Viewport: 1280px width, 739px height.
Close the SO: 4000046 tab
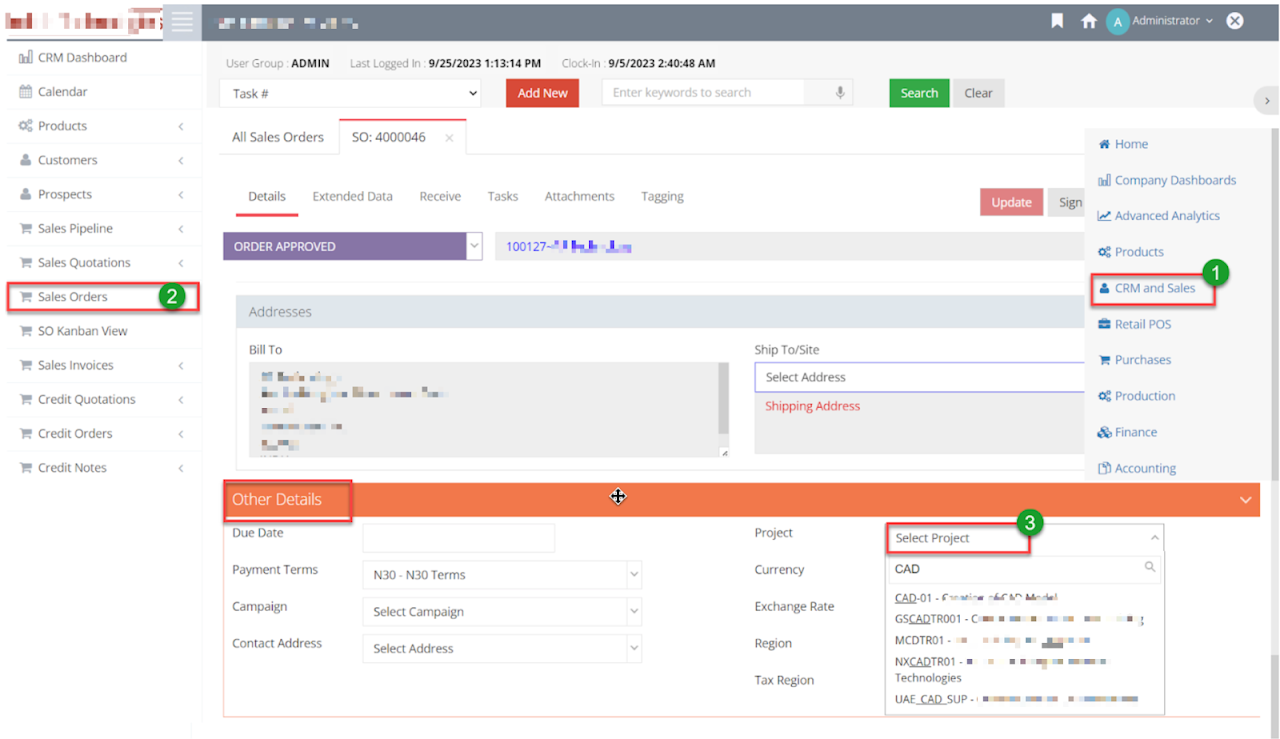pos(449,138)
